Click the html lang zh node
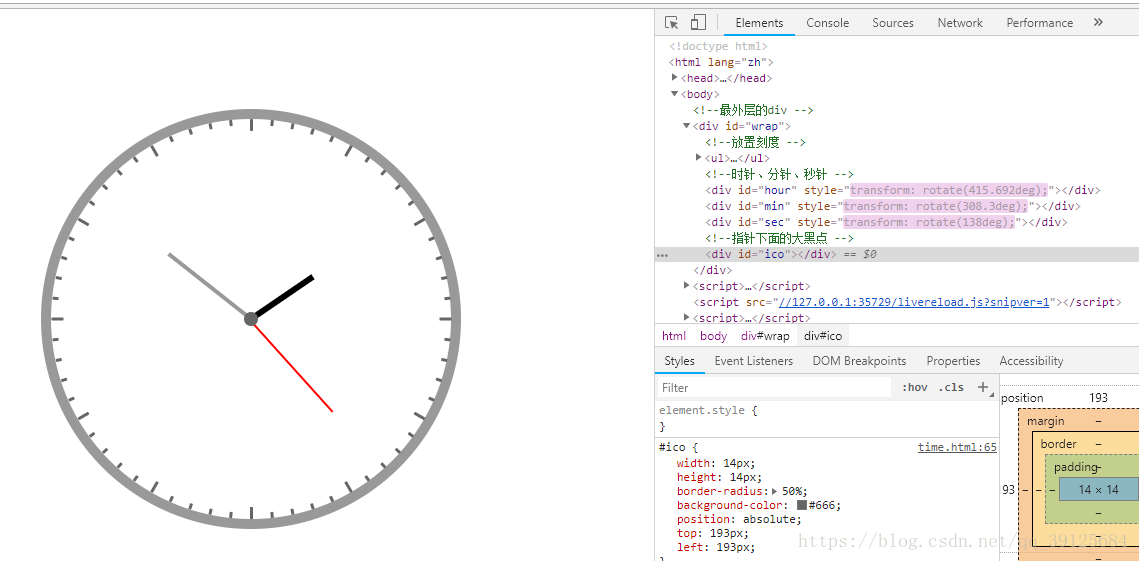The width and height of the screenshot is (1139, 561). point(721,62)
